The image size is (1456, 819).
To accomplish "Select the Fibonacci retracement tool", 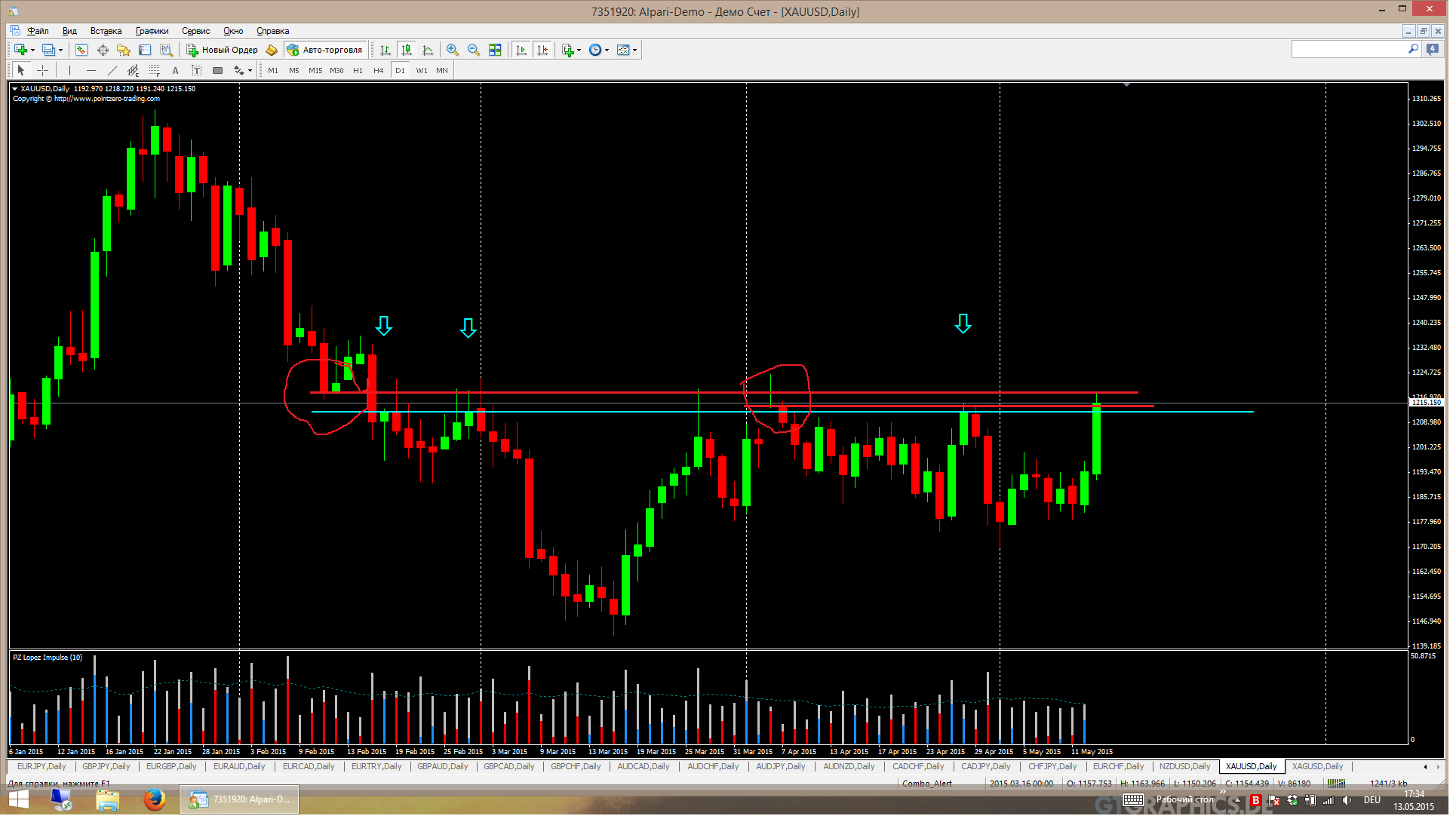I will pyautogui.click(x=155, y=70).
